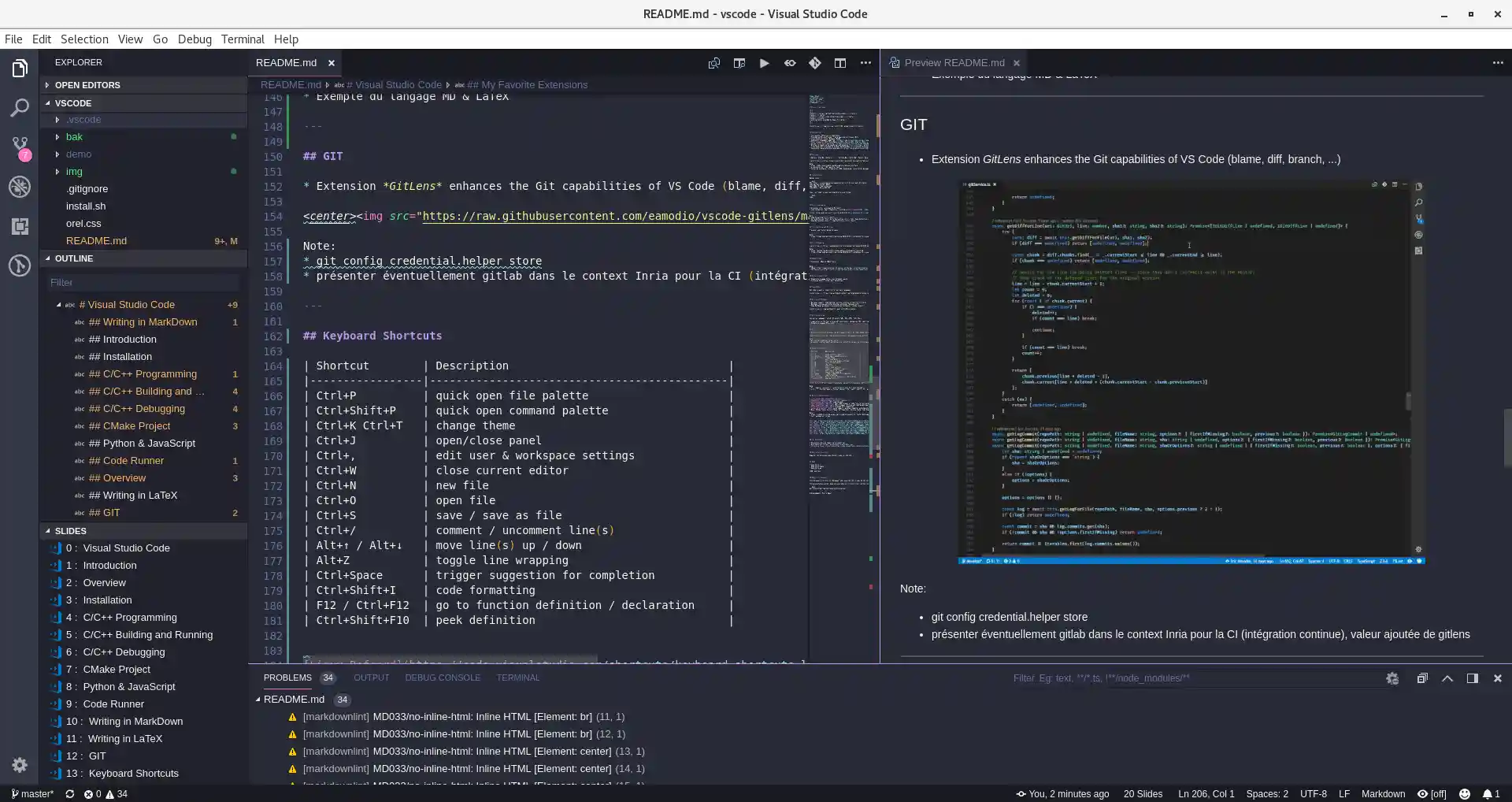The width and height of the screenshot is (1512, 802).
Task: Open the Source Control view in activity bar
Action: (20, 147)
